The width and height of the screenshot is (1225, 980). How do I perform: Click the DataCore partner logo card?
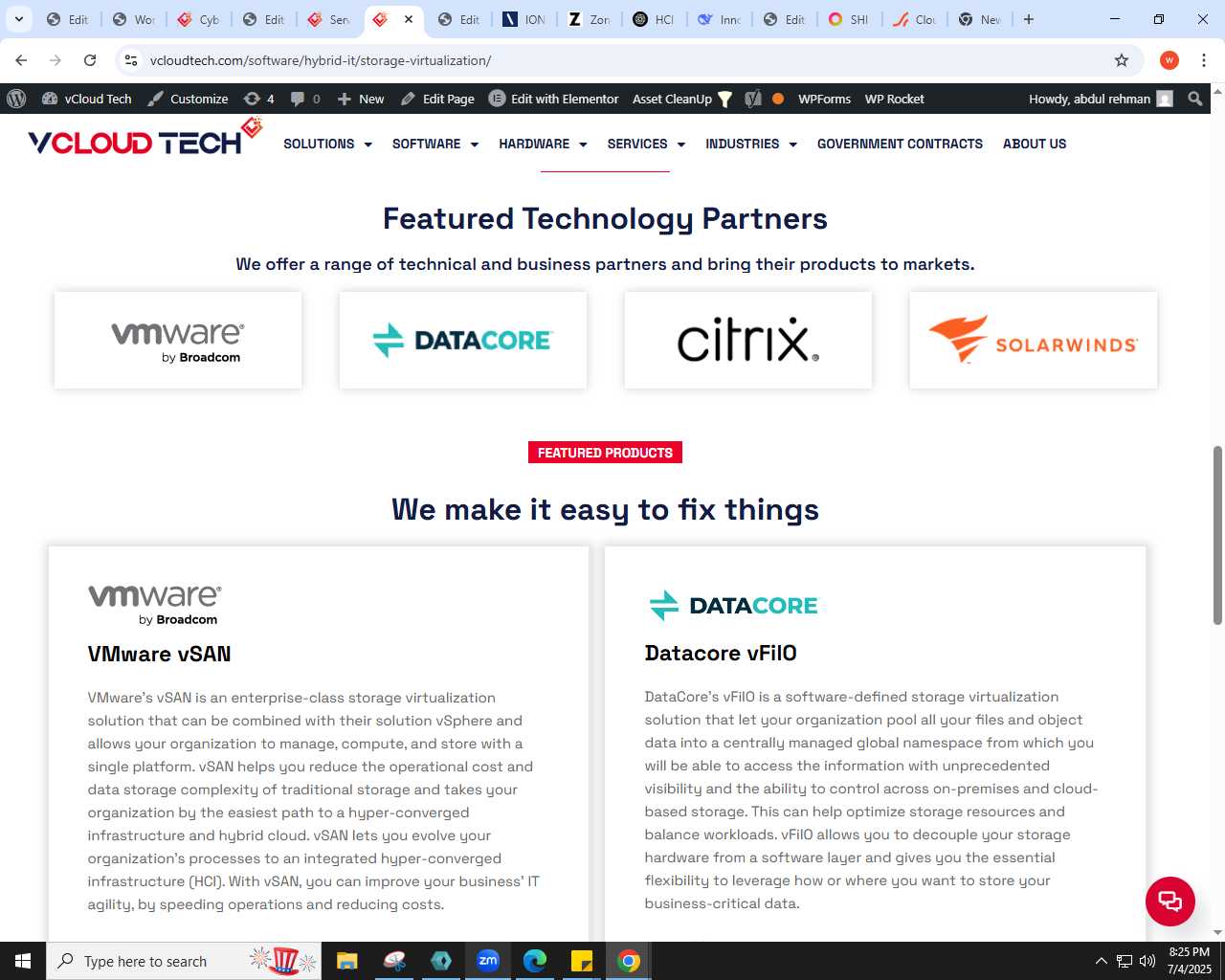pyautogui.click(x=463, y=341)
